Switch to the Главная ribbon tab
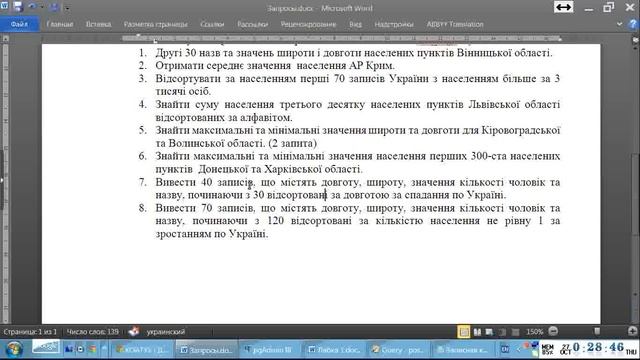 [60, 24]
